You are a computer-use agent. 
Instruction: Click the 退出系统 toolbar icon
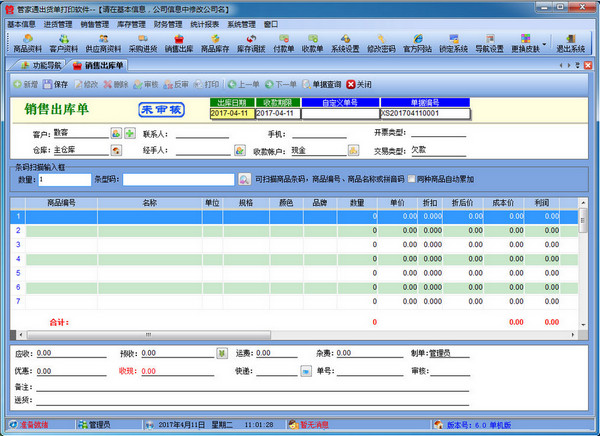[571, 41]
